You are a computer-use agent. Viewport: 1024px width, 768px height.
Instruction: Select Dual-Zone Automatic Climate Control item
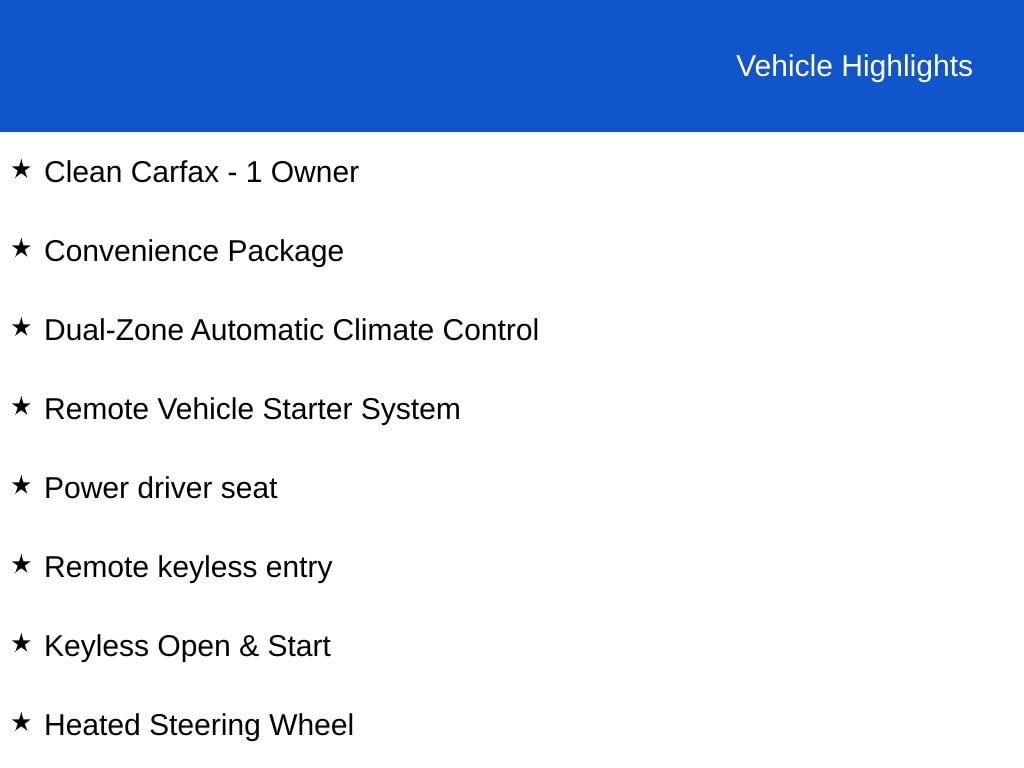[x=291, y=330]
